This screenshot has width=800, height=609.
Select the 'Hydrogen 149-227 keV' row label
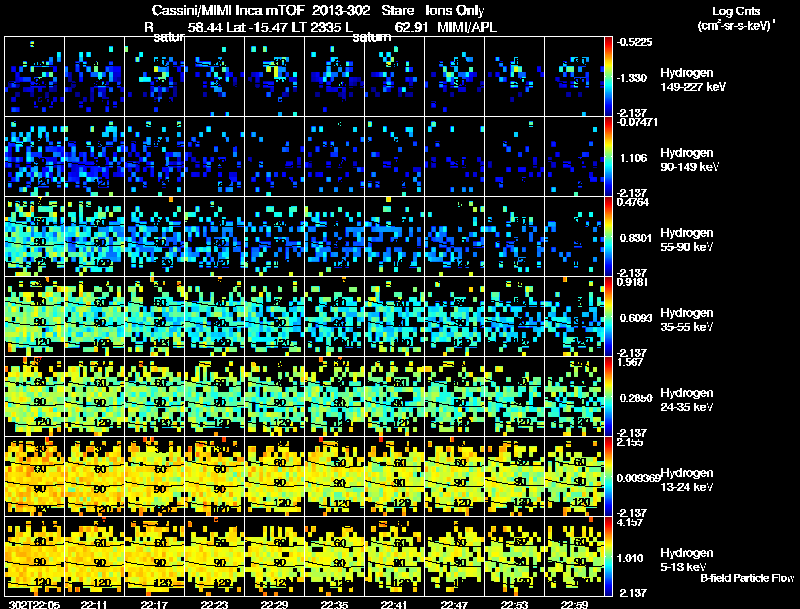coord(692,80)
